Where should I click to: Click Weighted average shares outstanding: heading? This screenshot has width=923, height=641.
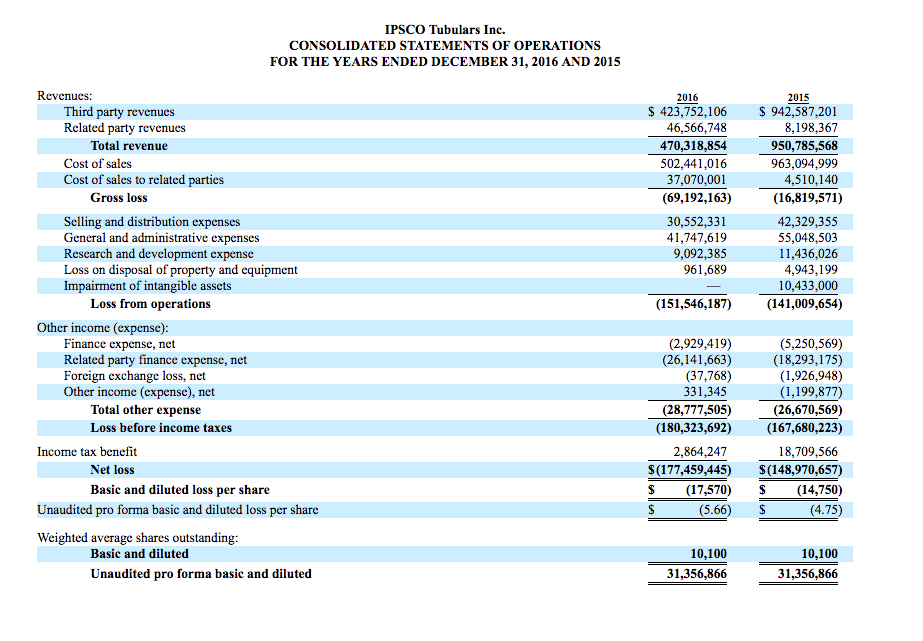138,538
